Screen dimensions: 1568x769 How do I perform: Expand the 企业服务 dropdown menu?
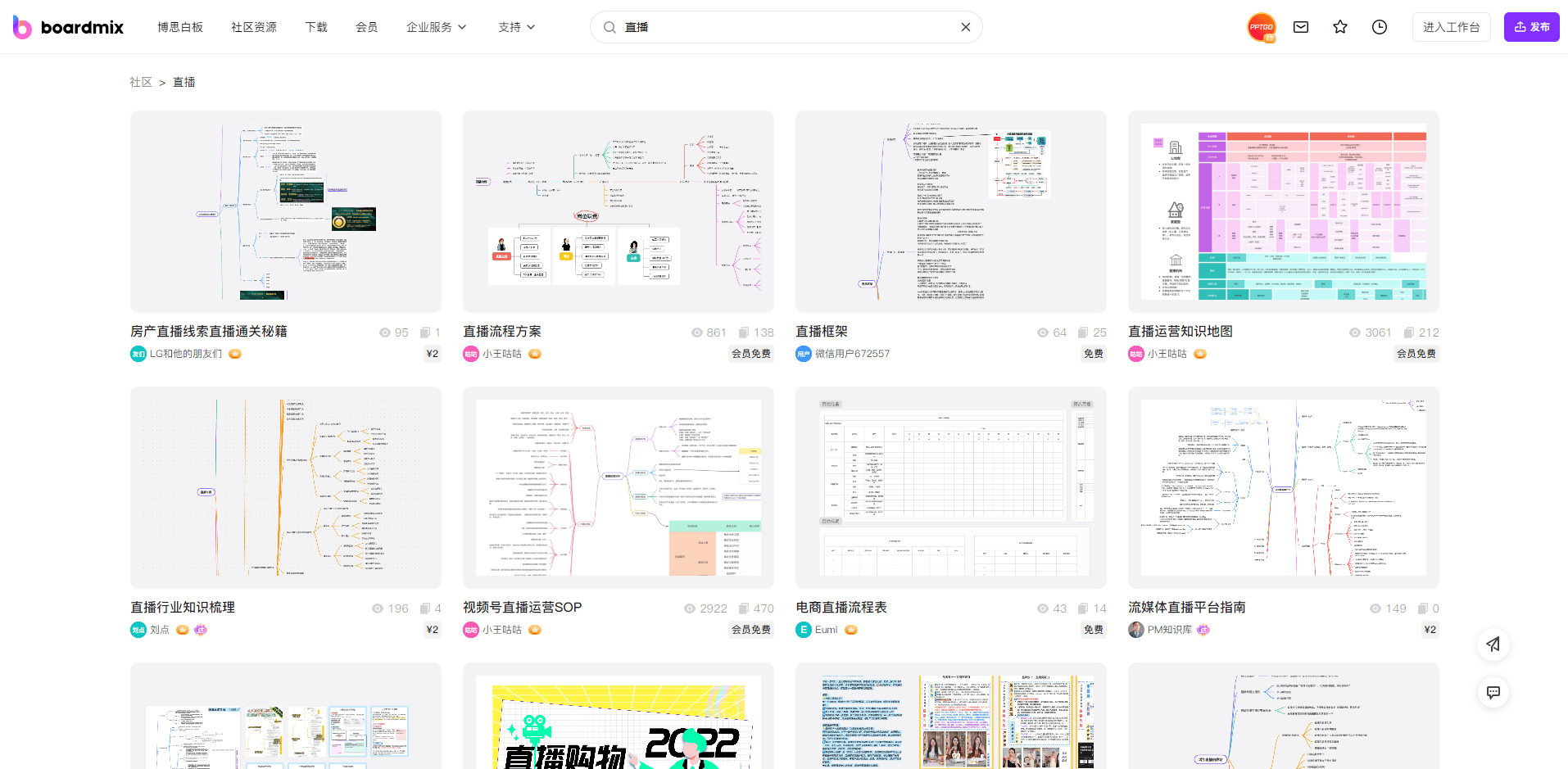click(x=436, y=27)
